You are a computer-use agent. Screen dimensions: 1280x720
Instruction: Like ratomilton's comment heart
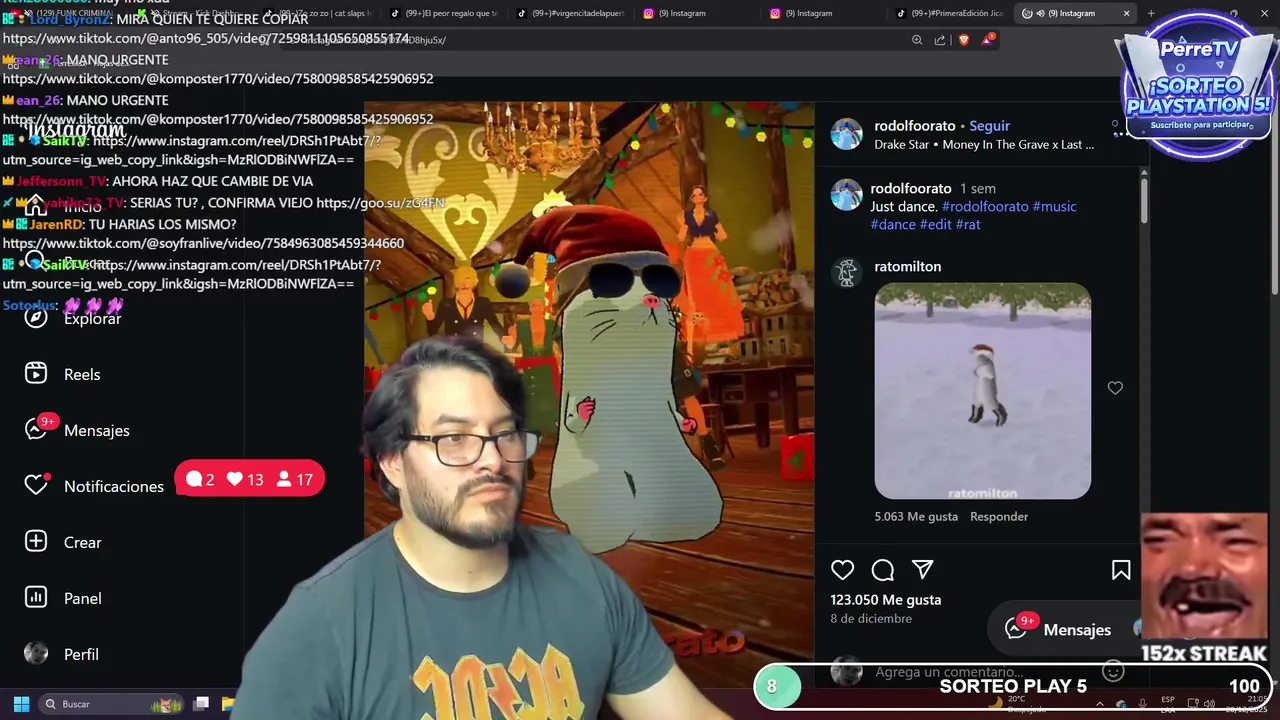(x=1115, y=388)
